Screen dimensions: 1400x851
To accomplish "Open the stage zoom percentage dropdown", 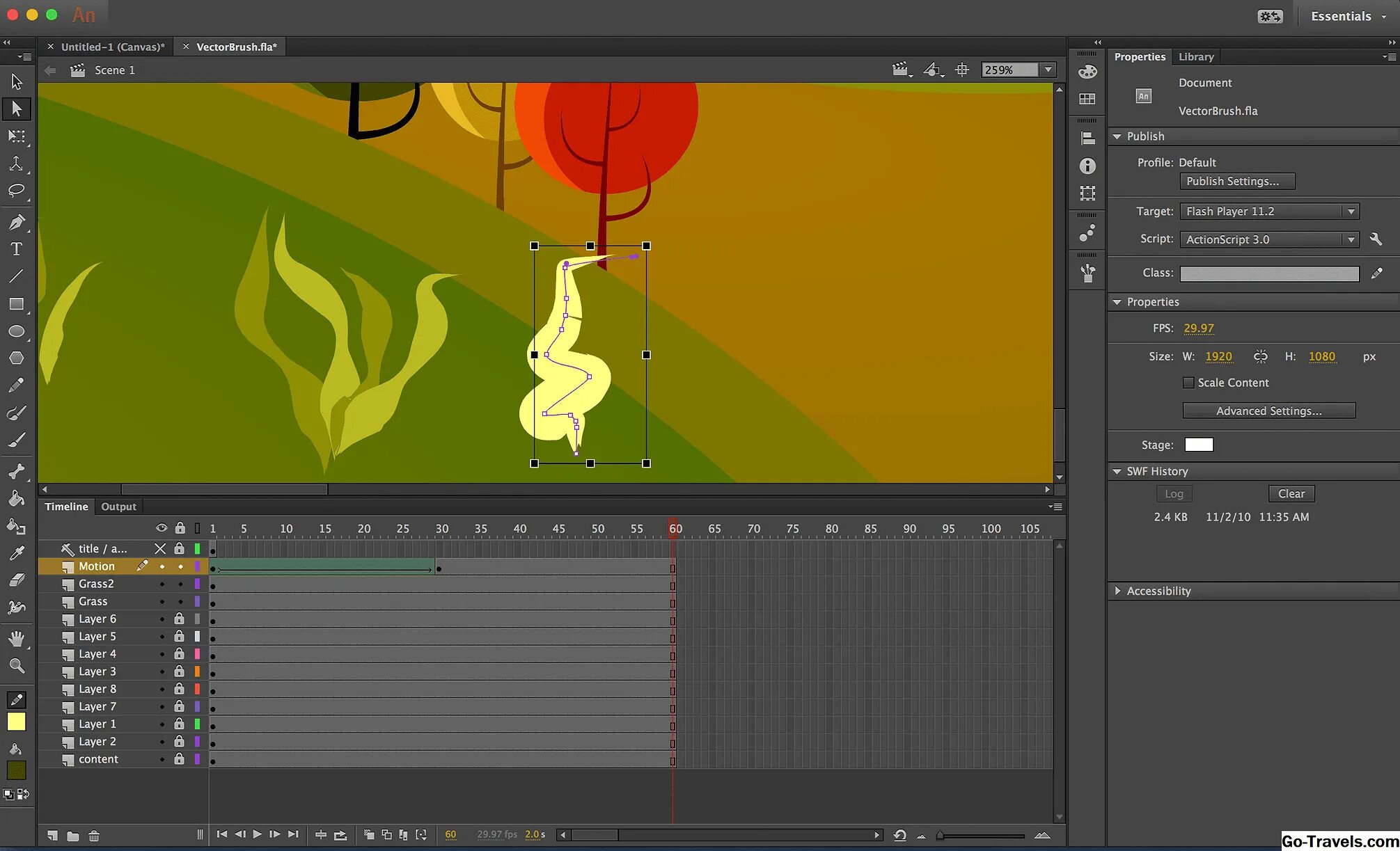I will (x=1048, y=70).
